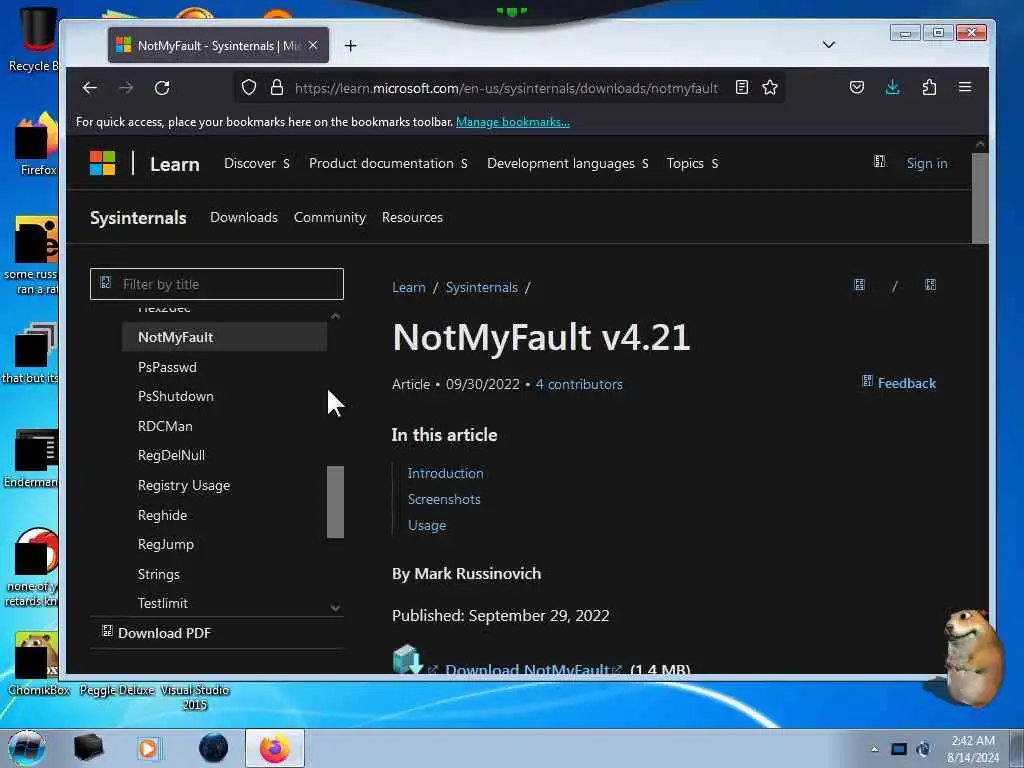Close the NotMyFault browser tab
This screenshot has height=768, width=1024.
pos(313,45)
